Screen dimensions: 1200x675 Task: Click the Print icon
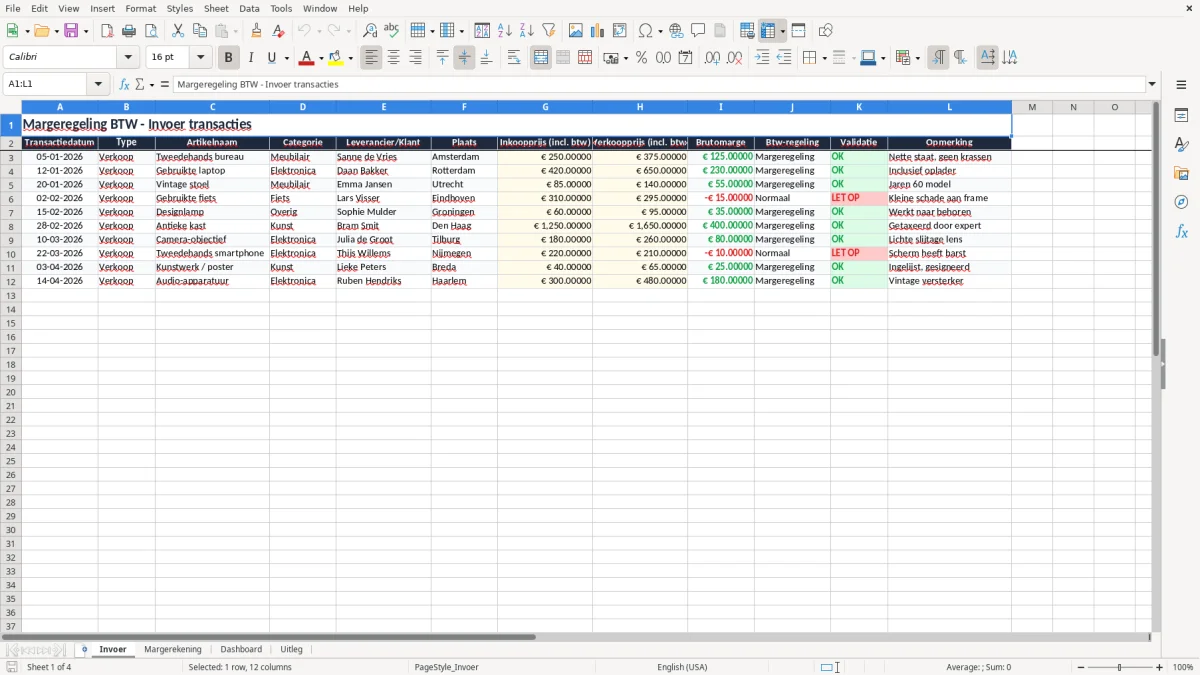coord(129,31)
